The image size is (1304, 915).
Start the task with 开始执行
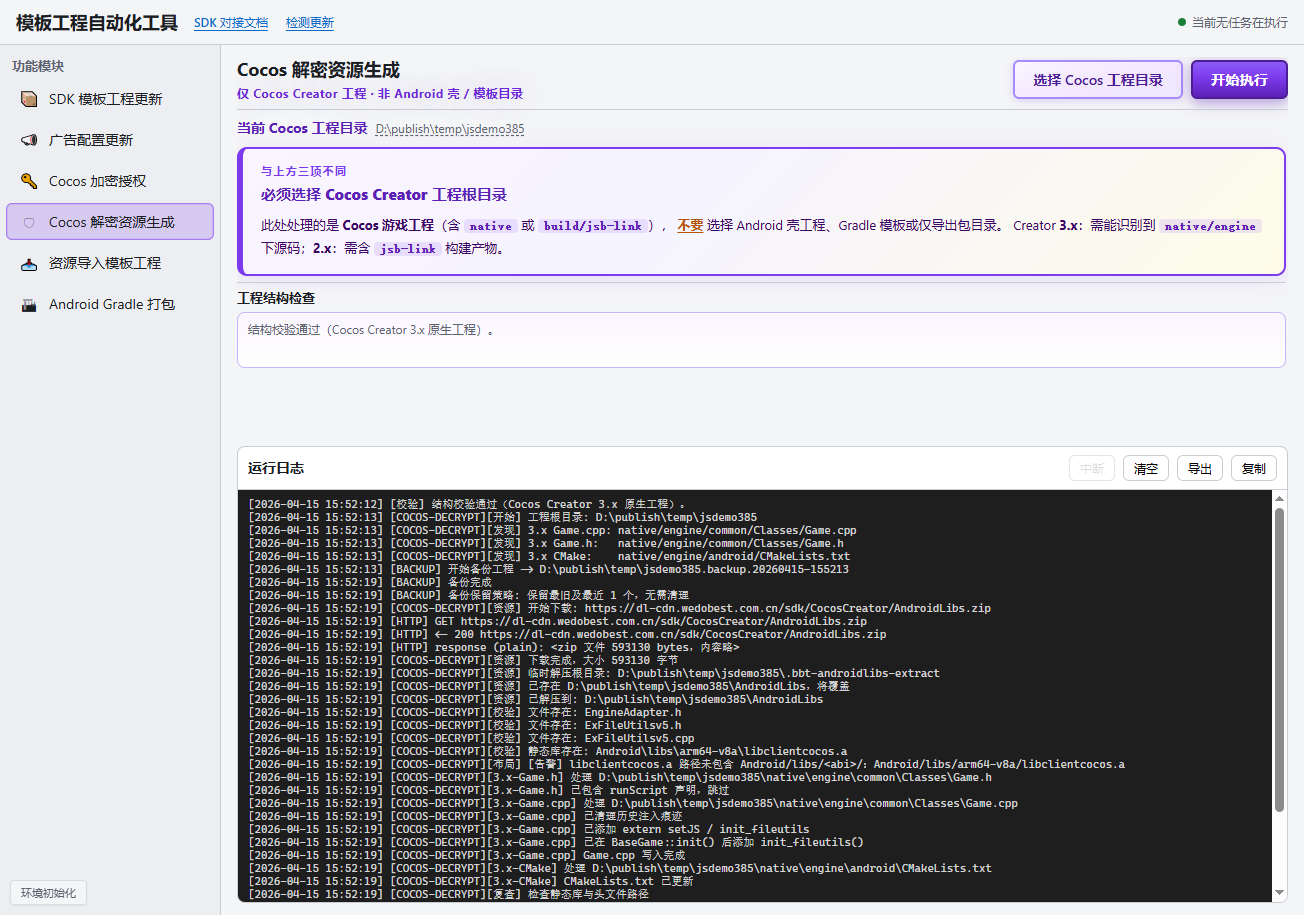point(1239,80)
